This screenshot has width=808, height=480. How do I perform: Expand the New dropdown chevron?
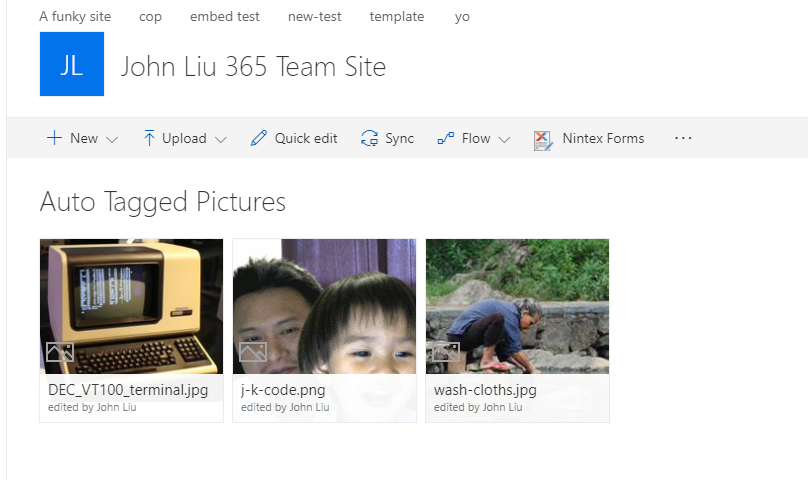click(111, 139)
